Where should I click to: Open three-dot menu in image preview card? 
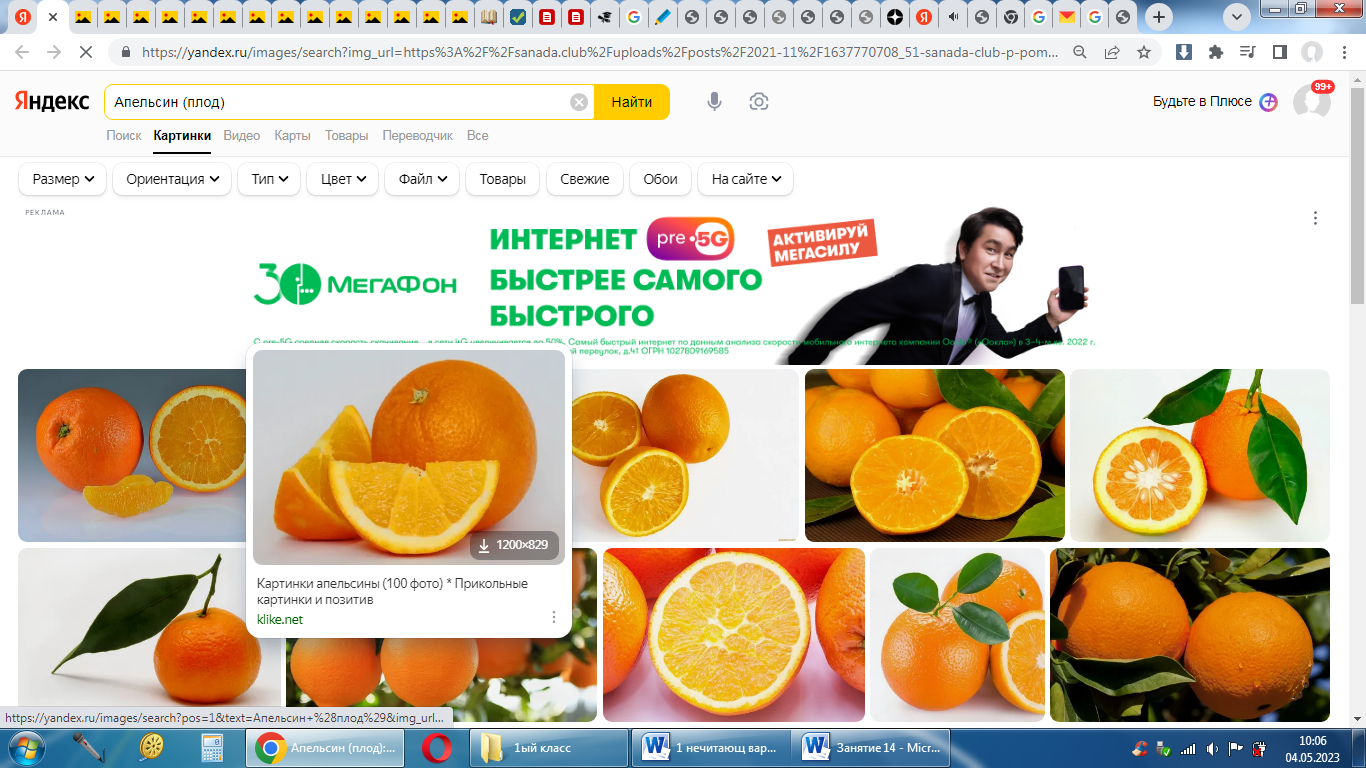tap(553, 617)
